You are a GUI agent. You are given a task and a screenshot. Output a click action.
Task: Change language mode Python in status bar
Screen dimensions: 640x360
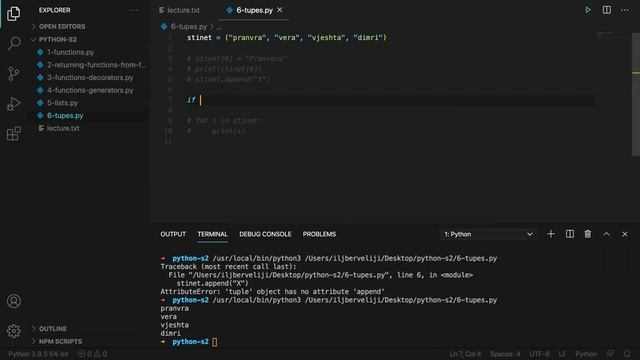pos(586,354)
